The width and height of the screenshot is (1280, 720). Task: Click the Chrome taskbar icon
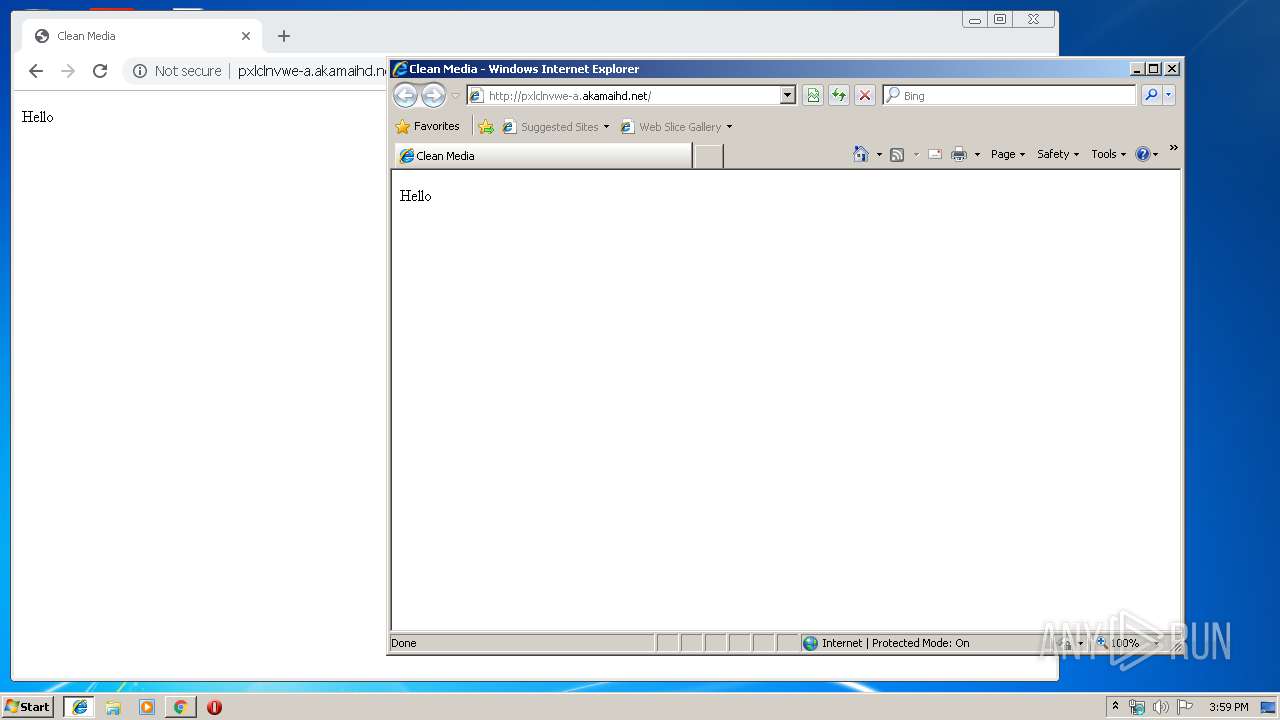180,707
